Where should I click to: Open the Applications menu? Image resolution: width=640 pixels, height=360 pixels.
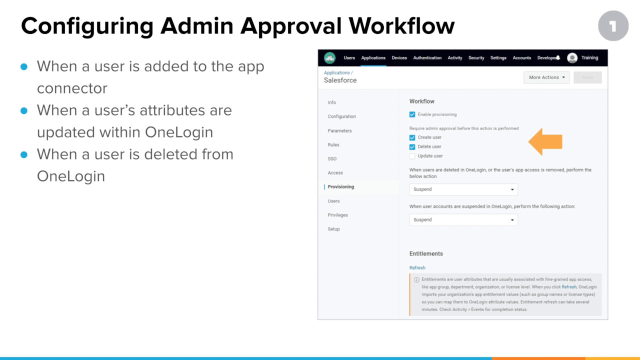[x=373, y=58]
